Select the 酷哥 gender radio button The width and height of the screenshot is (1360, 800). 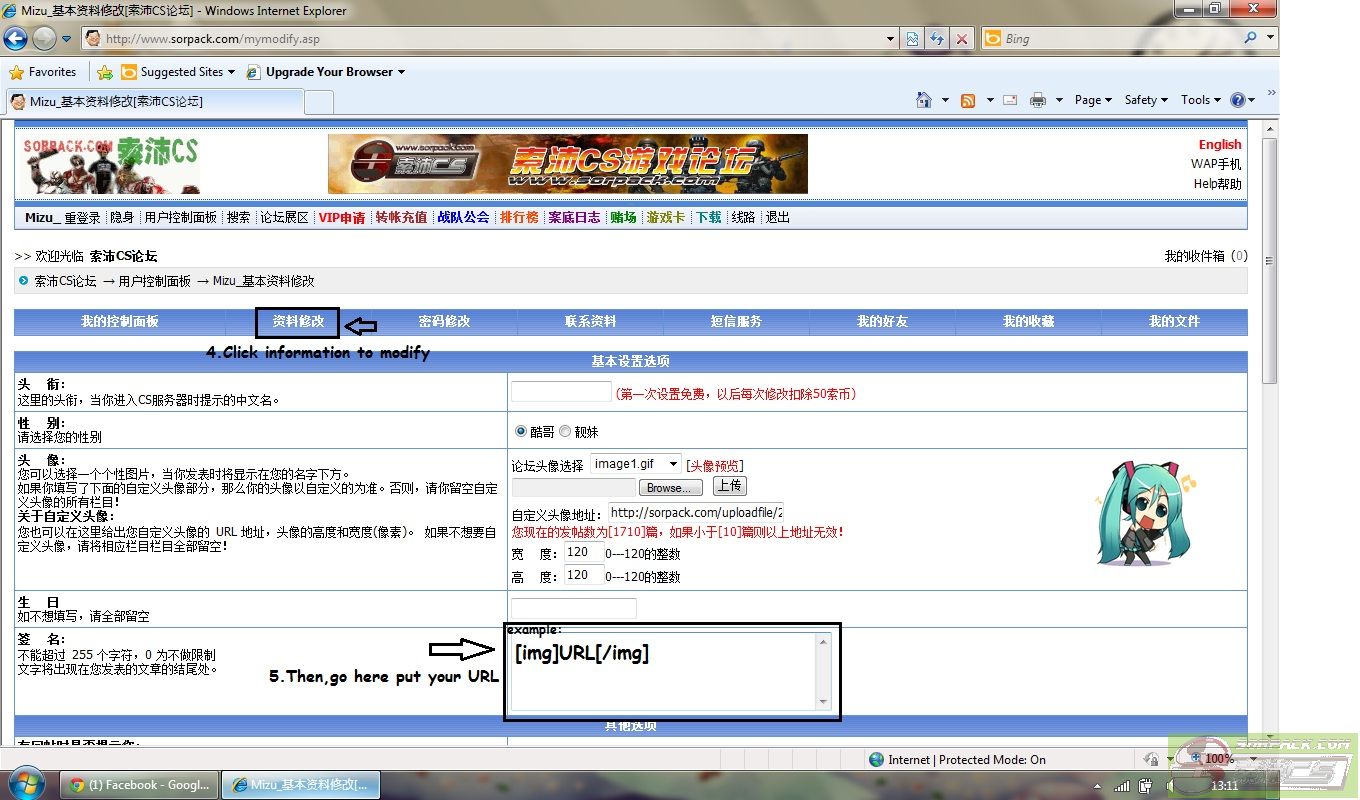click(523, 431)
